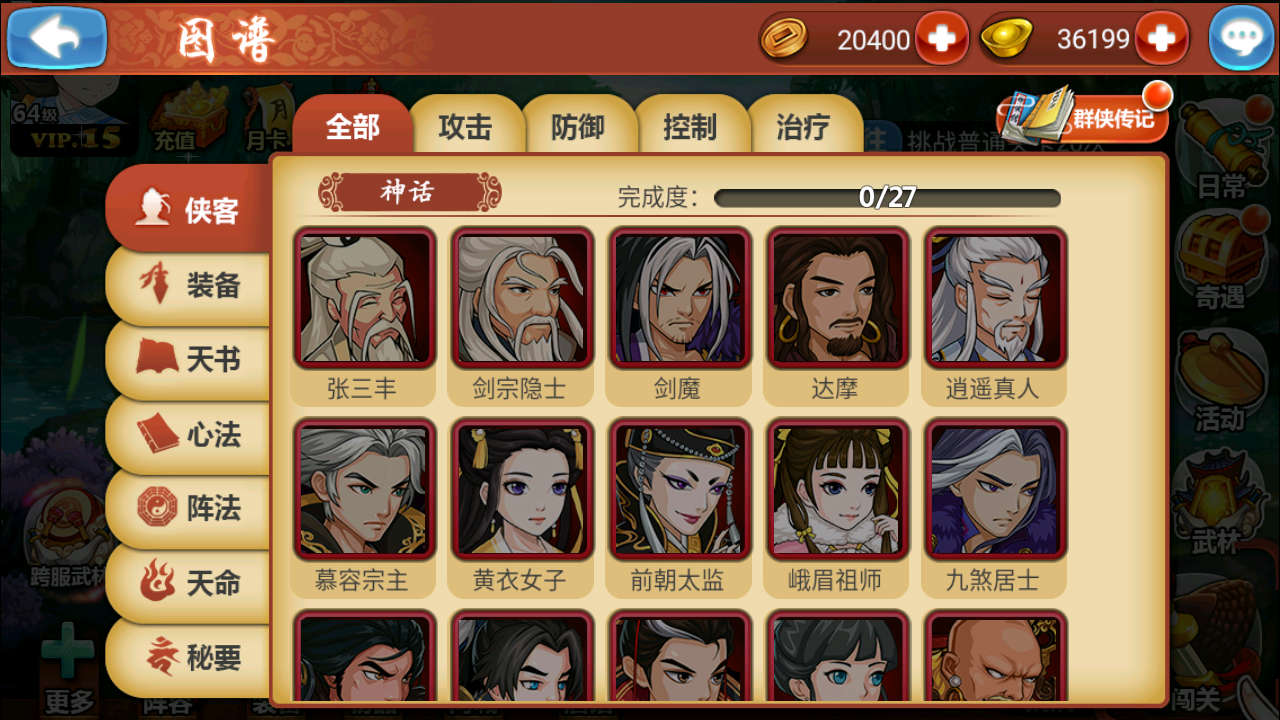Screen dimensions: 1280x720
Task: Open 阵法 yin-yang category
Action: point(190,508)
